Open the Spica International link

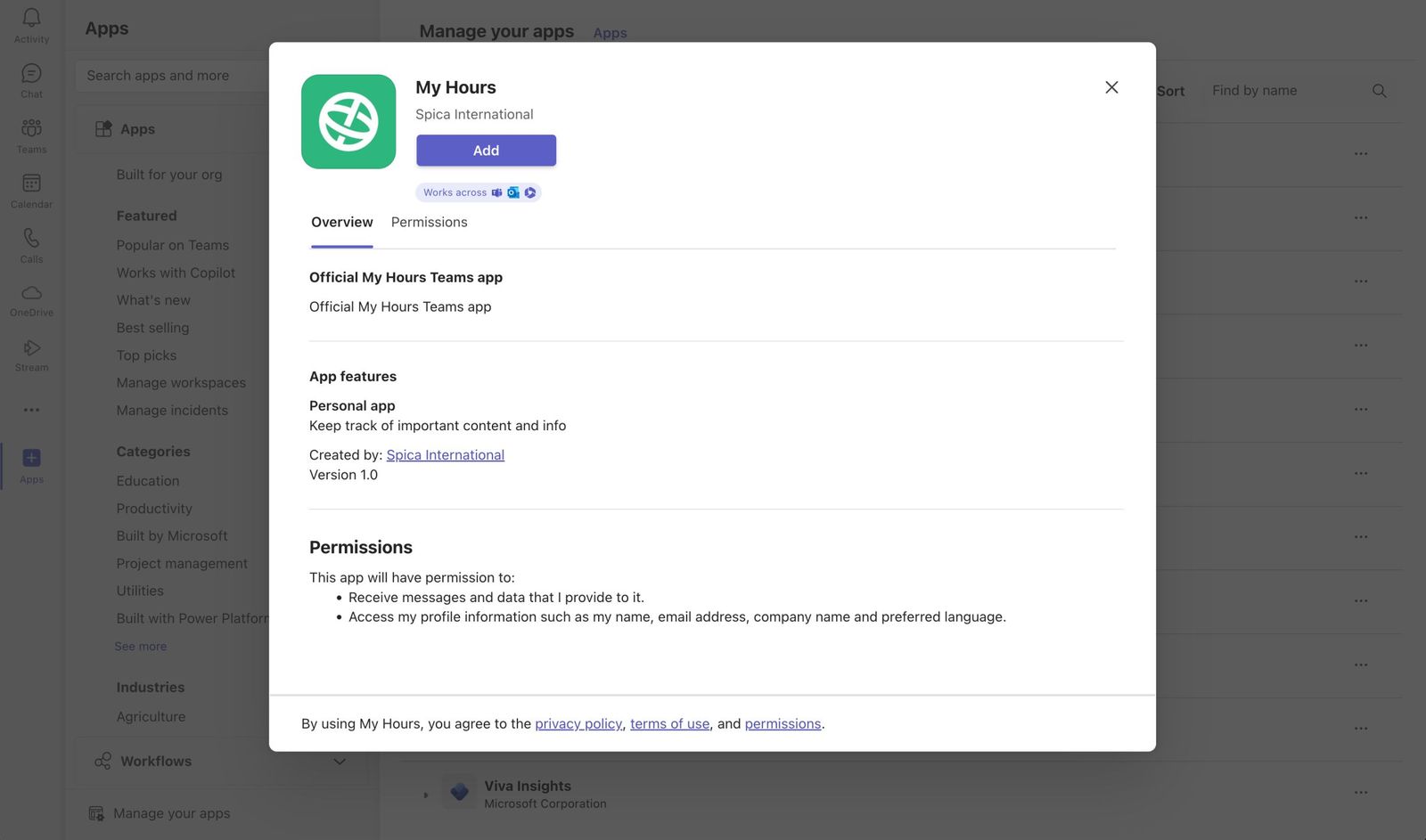pos(445,454)
